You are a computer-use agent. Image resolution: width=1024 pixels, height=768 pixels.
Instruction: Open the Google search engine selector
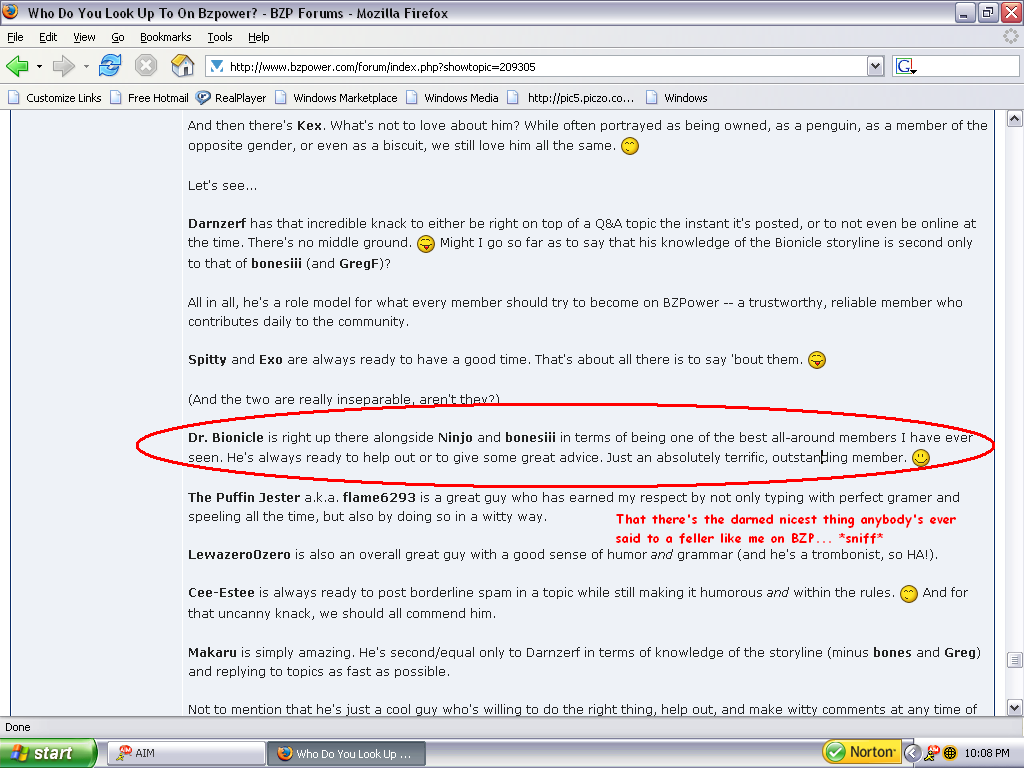point(906,67)
